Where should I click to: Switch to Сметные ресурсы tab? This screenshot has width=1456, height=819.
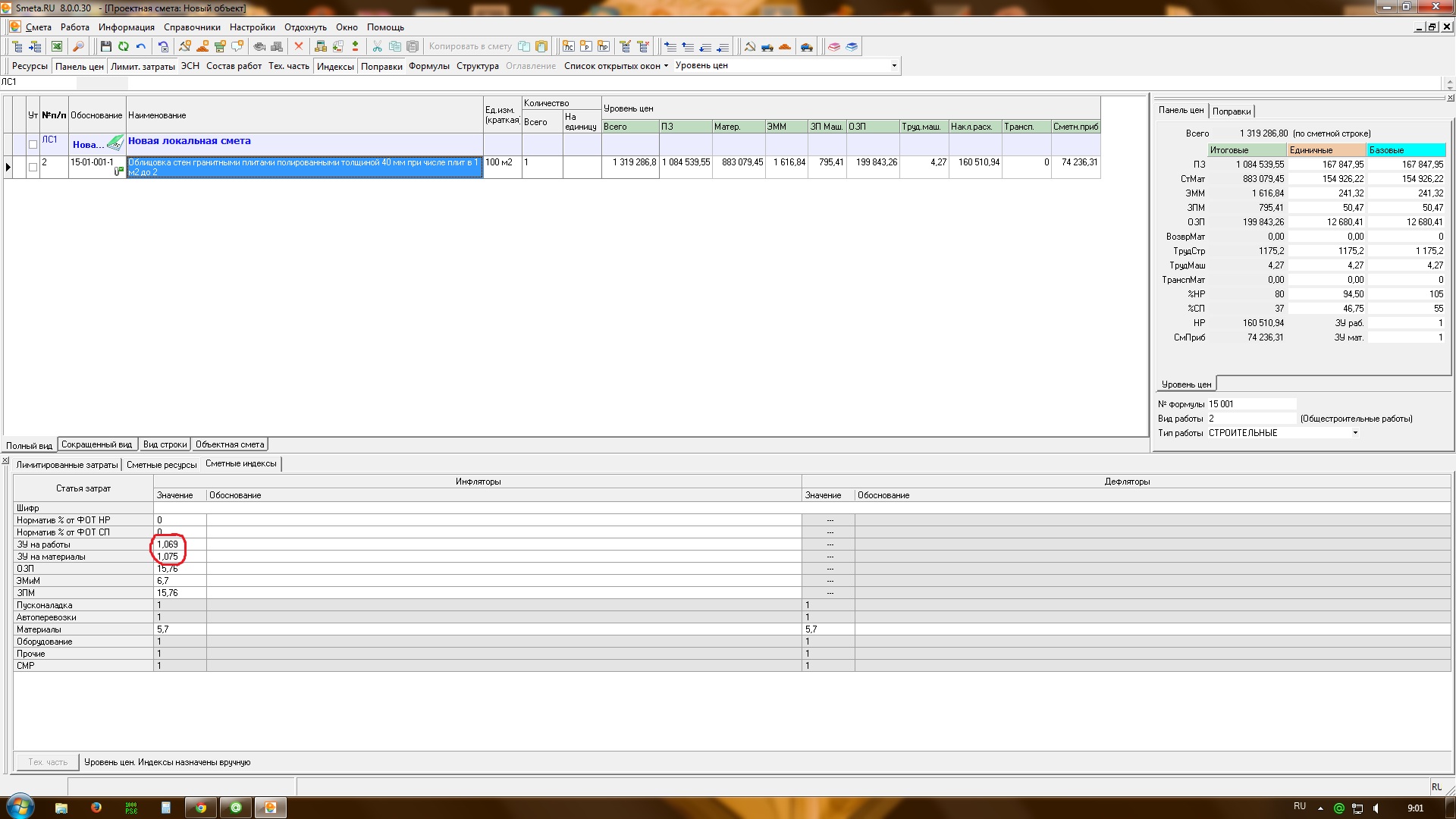pos(160,463)
